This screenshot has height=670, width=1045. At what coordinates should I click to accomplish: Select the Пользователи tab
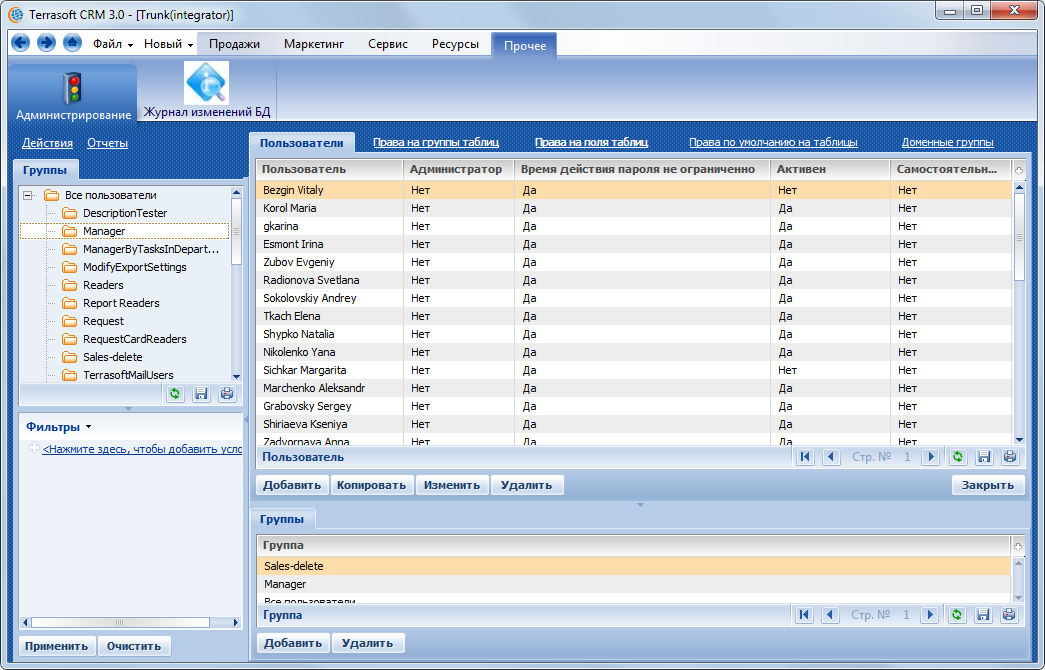click(301, 143)
